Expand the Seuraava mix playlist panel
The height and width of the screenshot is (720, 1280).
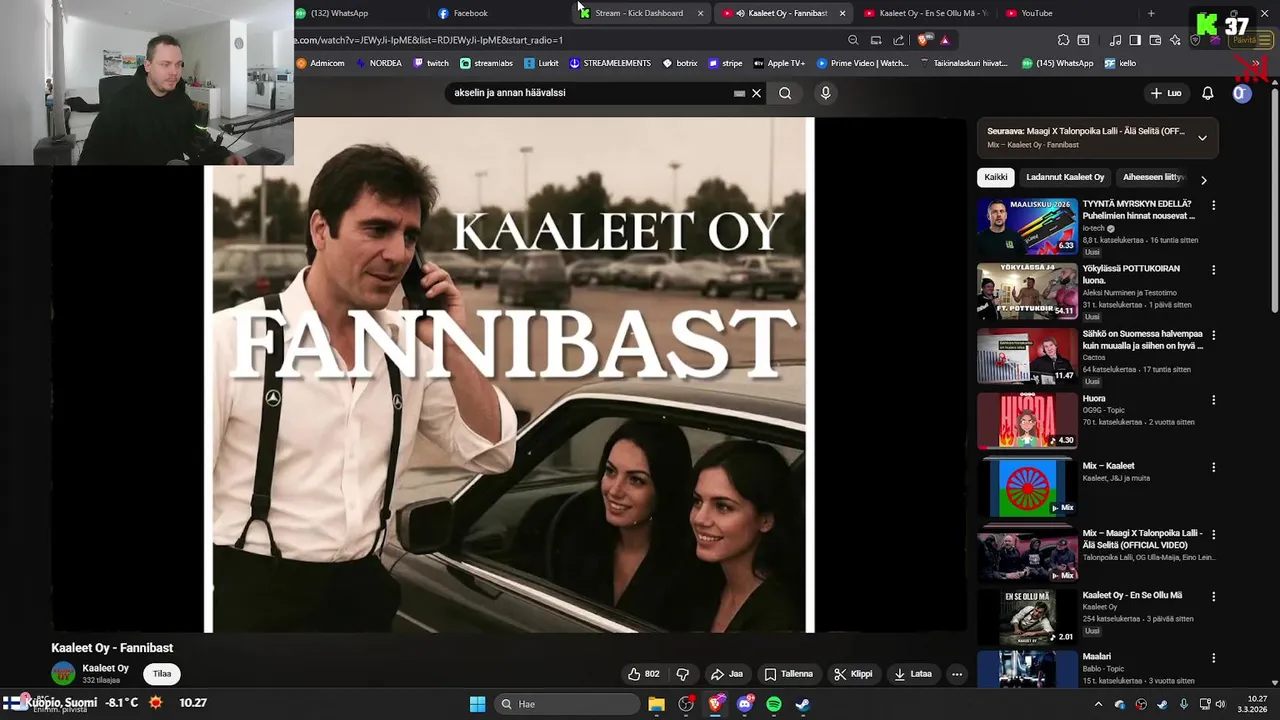point(1202,138)
